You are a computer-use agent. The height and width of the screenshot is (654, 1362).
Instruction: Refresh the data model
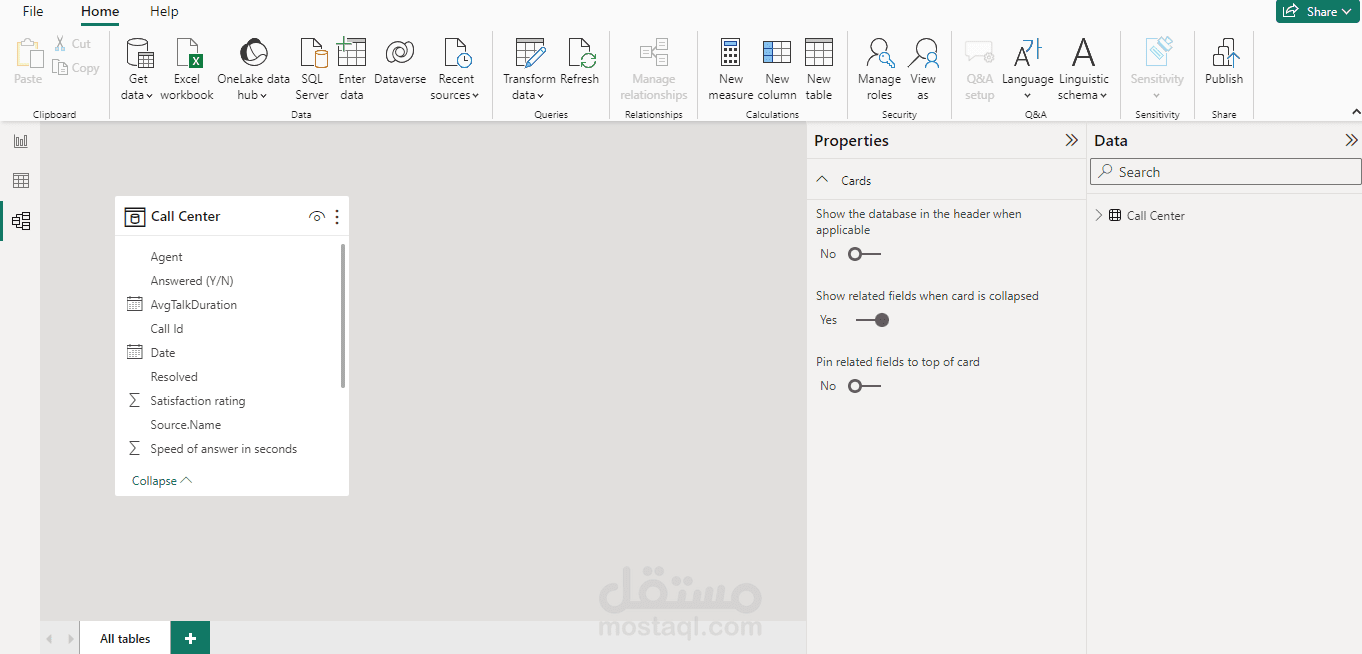pyautogui.click(x=580, y=62)
